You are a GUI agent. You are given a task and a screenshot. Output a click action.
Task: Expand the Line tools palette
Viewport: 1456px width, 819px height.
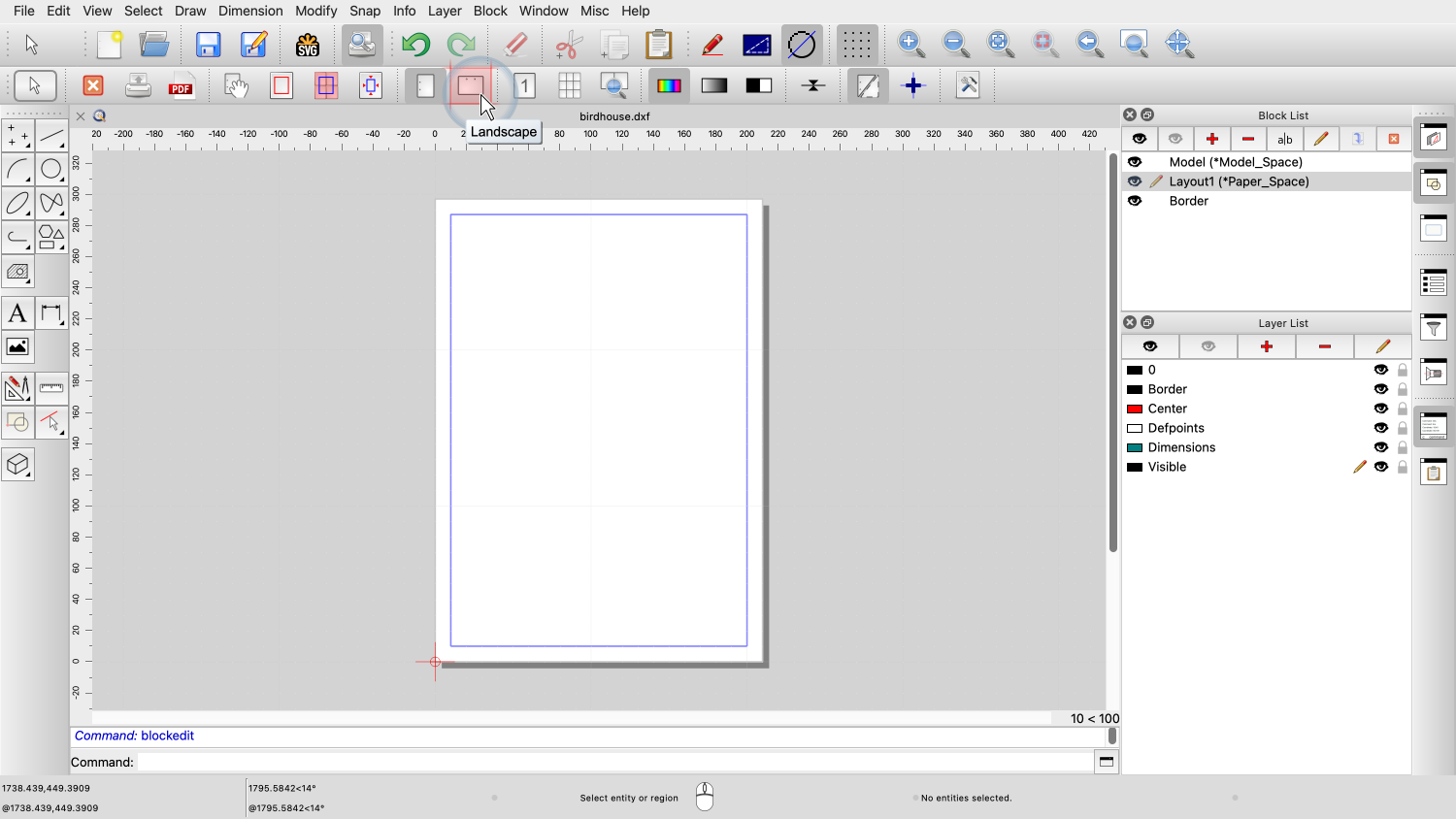click(x=51, y=136)
